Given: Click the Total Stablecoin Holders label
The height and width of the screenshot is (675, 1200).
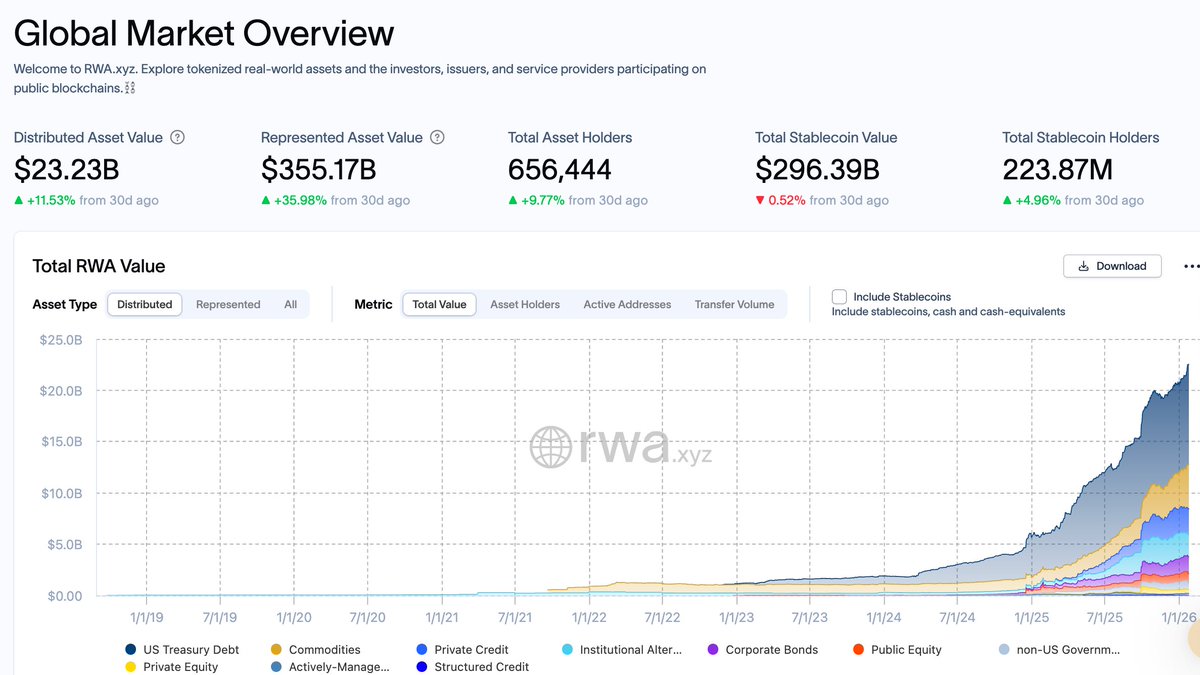Looking at the screenshot, I should (1081, 138).
